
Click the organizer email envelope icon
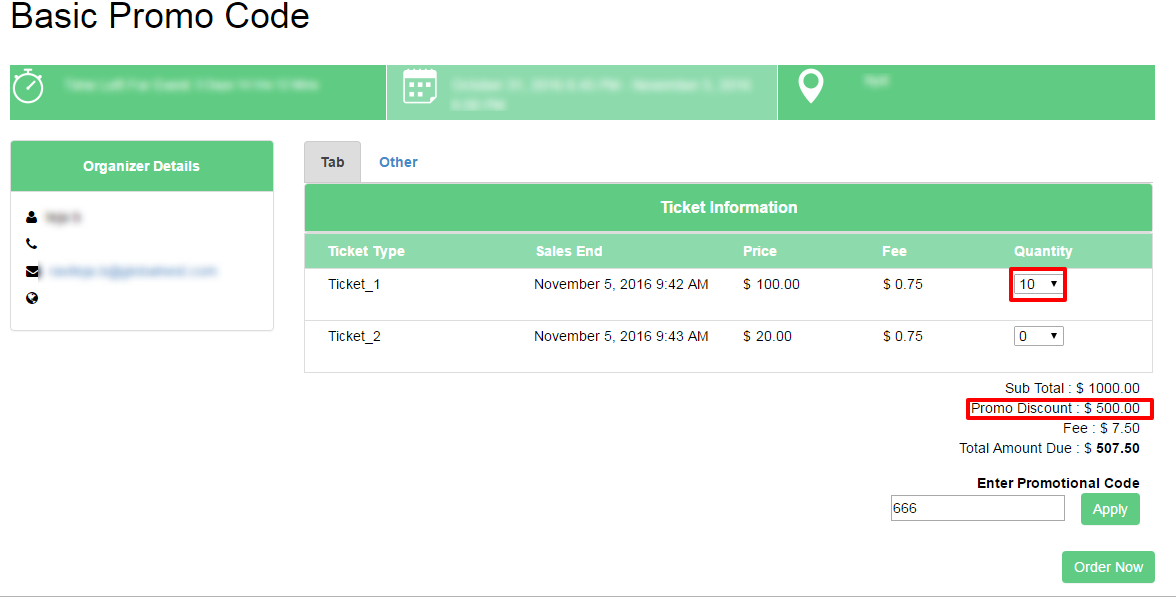(32, 272)
